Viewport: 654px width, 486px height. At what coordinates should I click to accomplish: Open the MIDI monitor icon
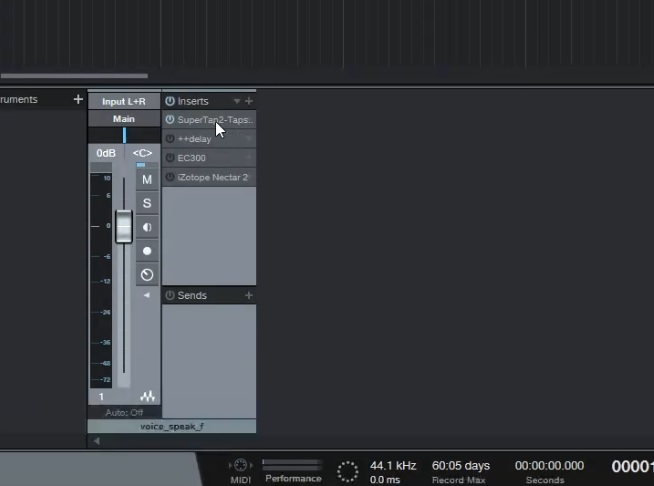[240, 465]
